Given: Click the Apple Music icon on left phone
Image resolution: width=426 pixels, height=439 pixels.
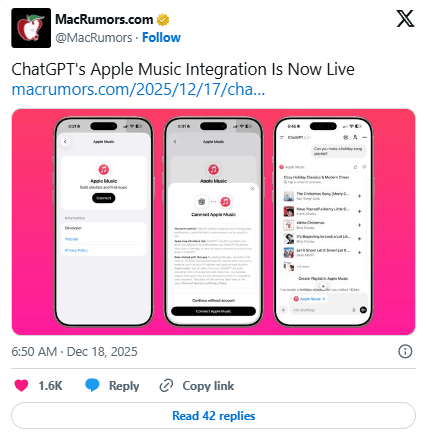Looking at the screenshot, I should [x=104, y=169].
